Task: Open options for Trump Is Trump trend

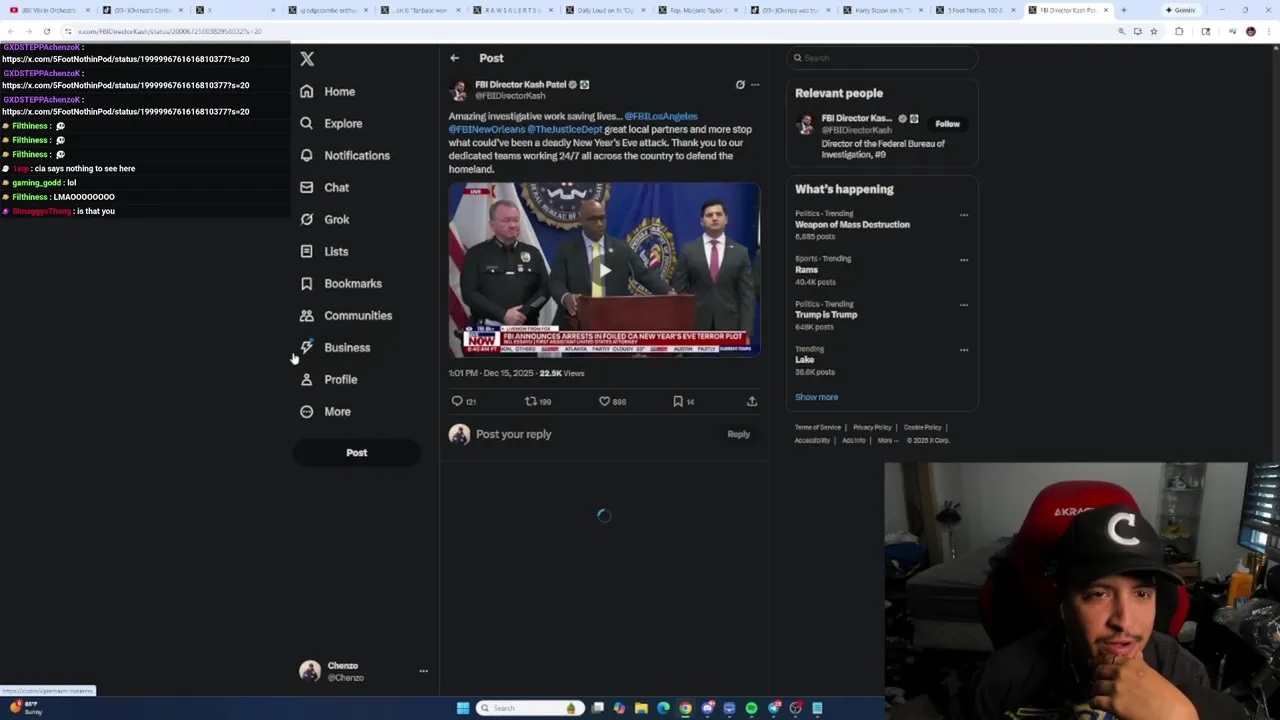Action: tap(964, 305)
